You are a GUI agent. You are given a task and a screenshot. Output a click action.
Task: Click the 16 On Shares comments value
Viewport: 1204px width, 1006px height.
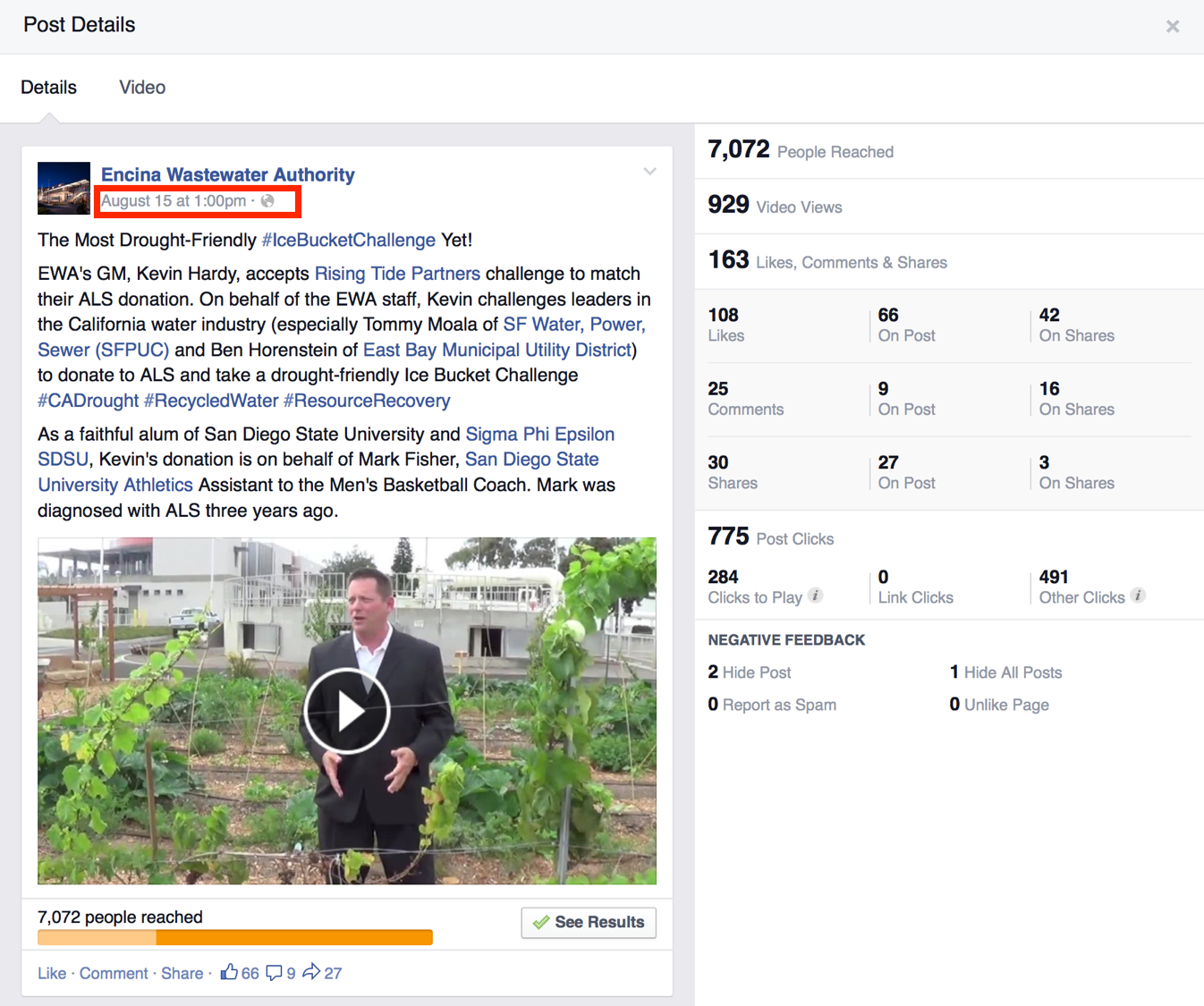pyautogui.click(x=1077, y=399)
